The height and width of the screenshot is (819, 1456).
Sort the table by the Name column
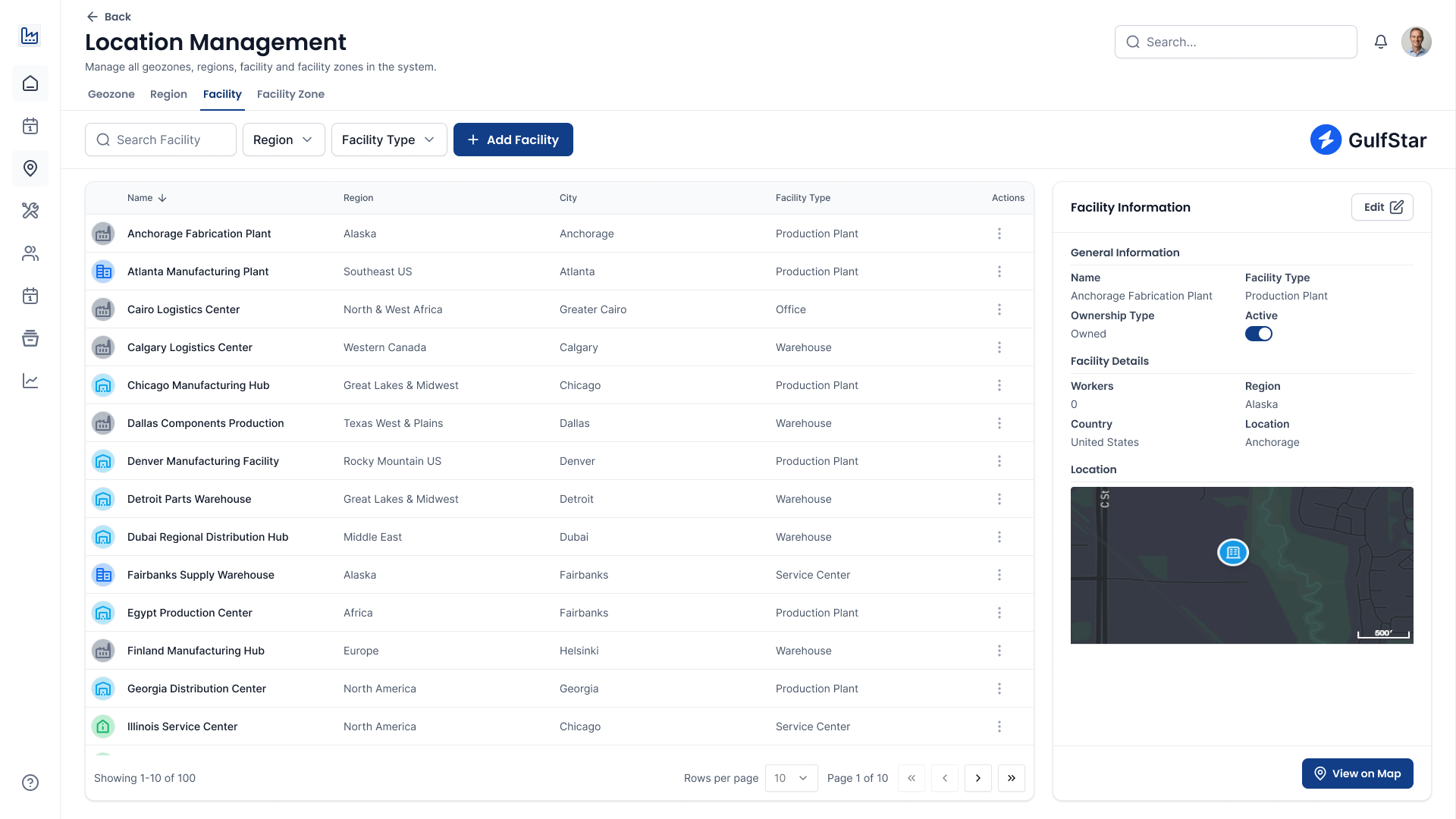point(146,198)
